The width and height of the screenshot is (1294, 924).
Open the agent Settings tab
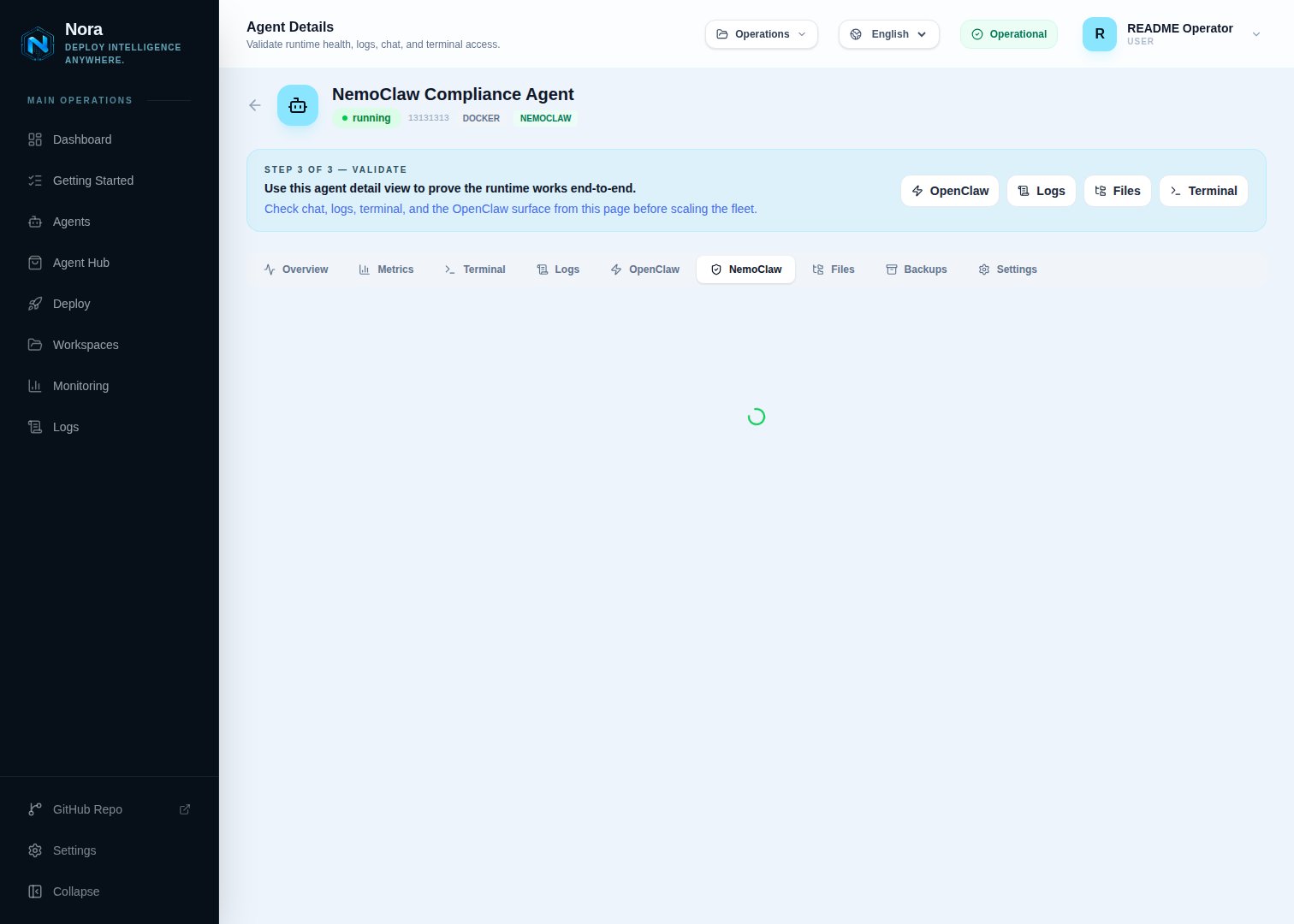pos(1008,269)
